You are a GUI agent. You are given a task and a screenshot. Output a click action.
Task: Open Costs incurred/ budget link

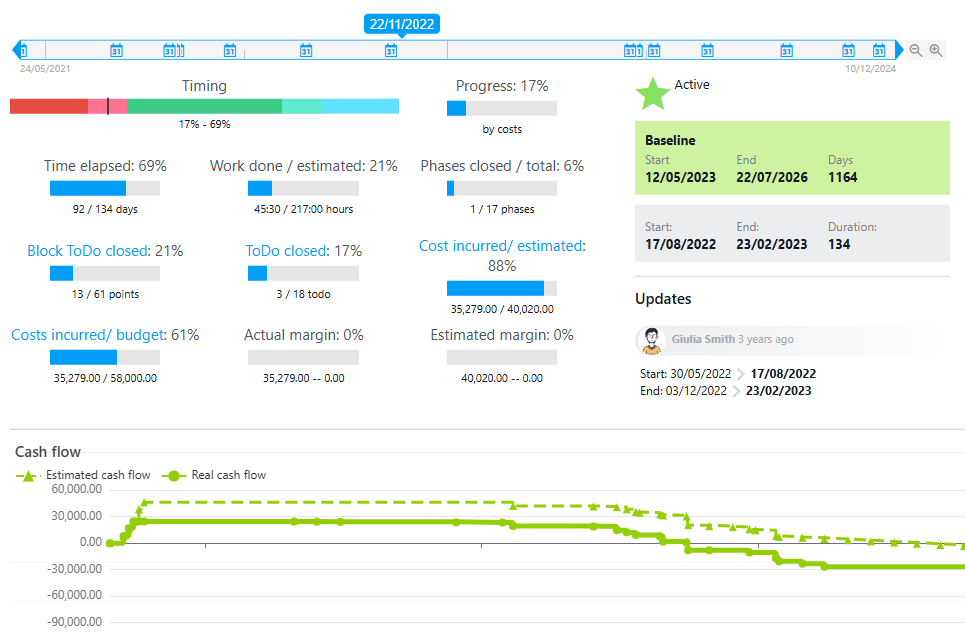point(87,335)
